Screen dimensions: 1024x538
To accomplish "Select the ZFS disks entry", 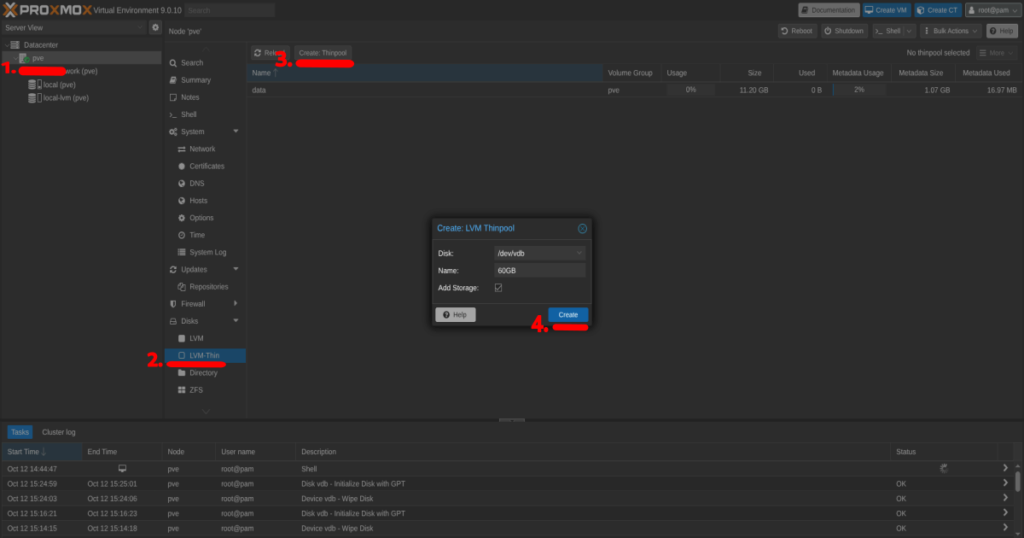I will [x=196, y=390].
